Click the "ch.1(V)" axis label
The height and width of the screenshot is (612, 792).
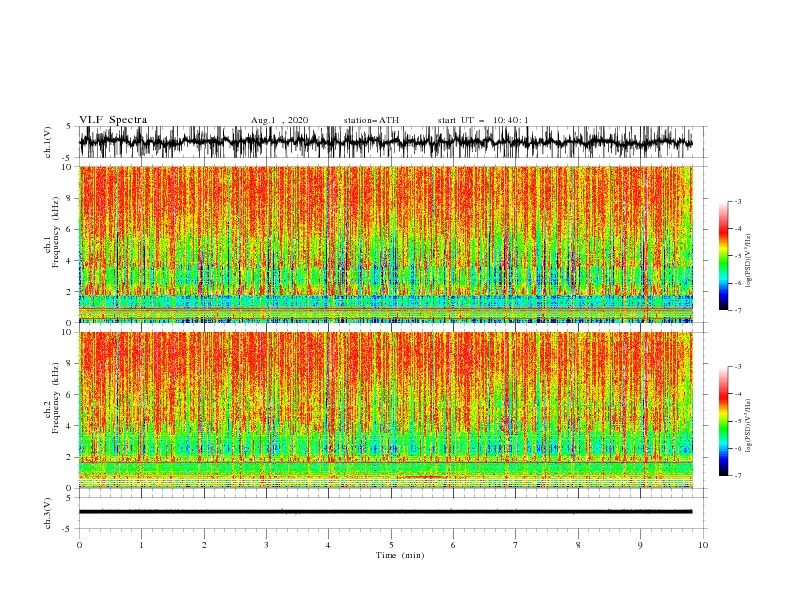(48, 142)
